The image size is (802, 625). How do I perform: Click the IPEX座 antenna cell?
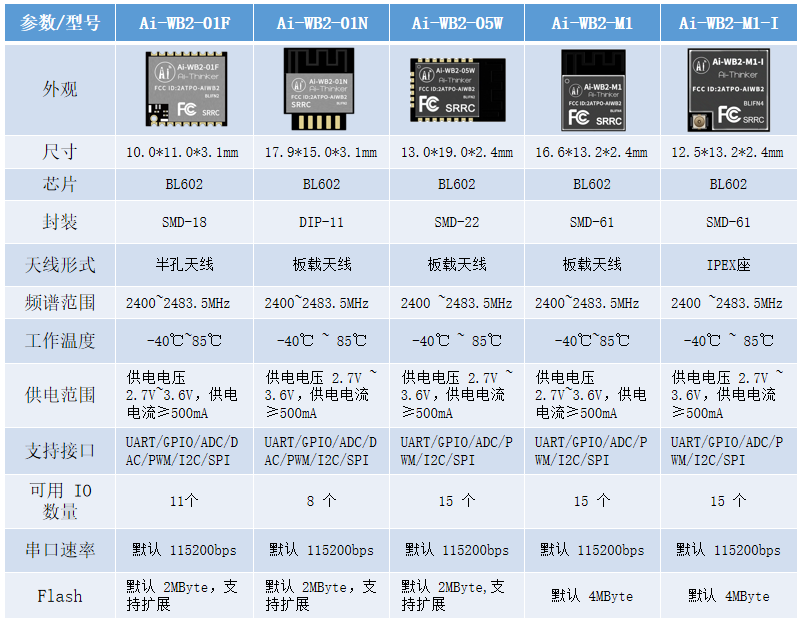pyautogui.click(x=728, y=265)
